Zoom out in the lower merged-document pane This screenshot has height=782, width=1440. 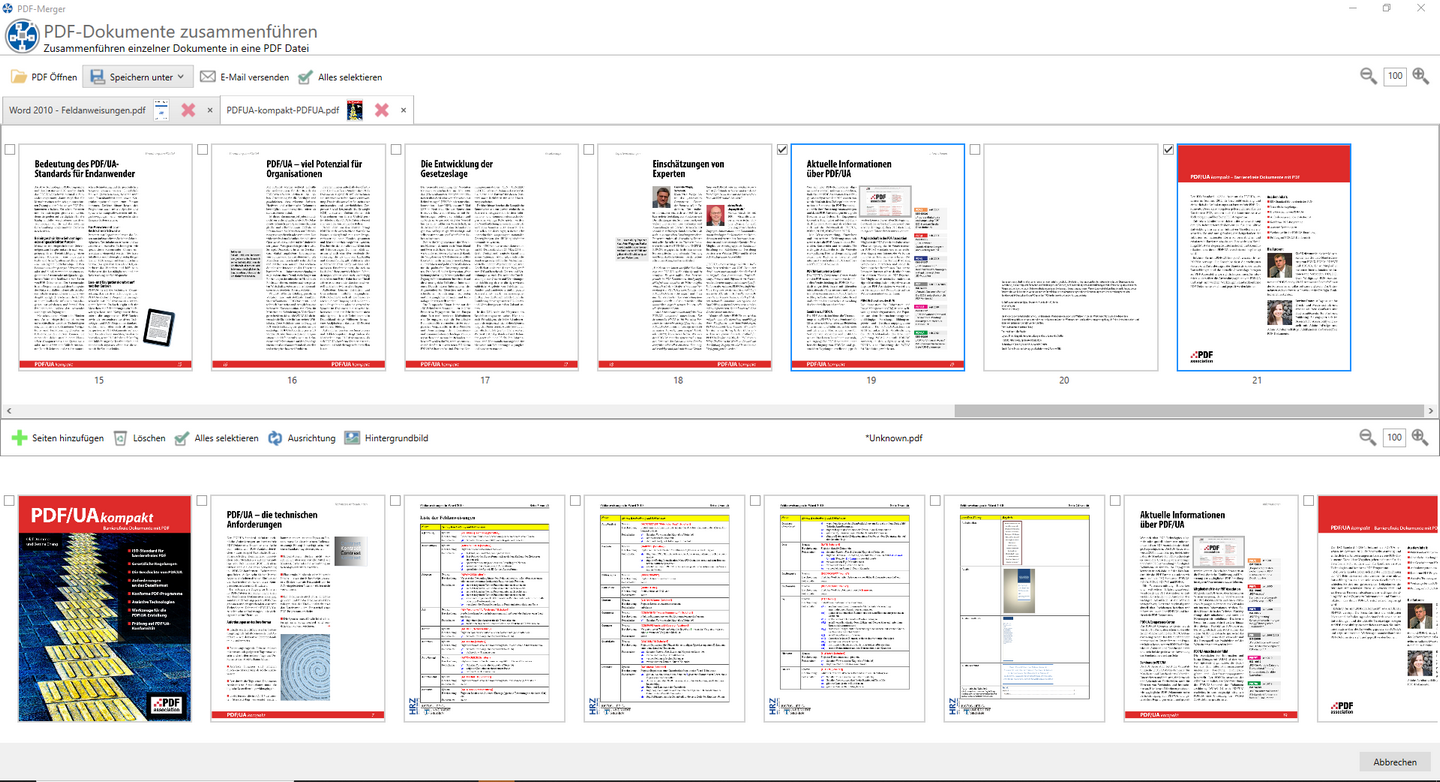1369,437
